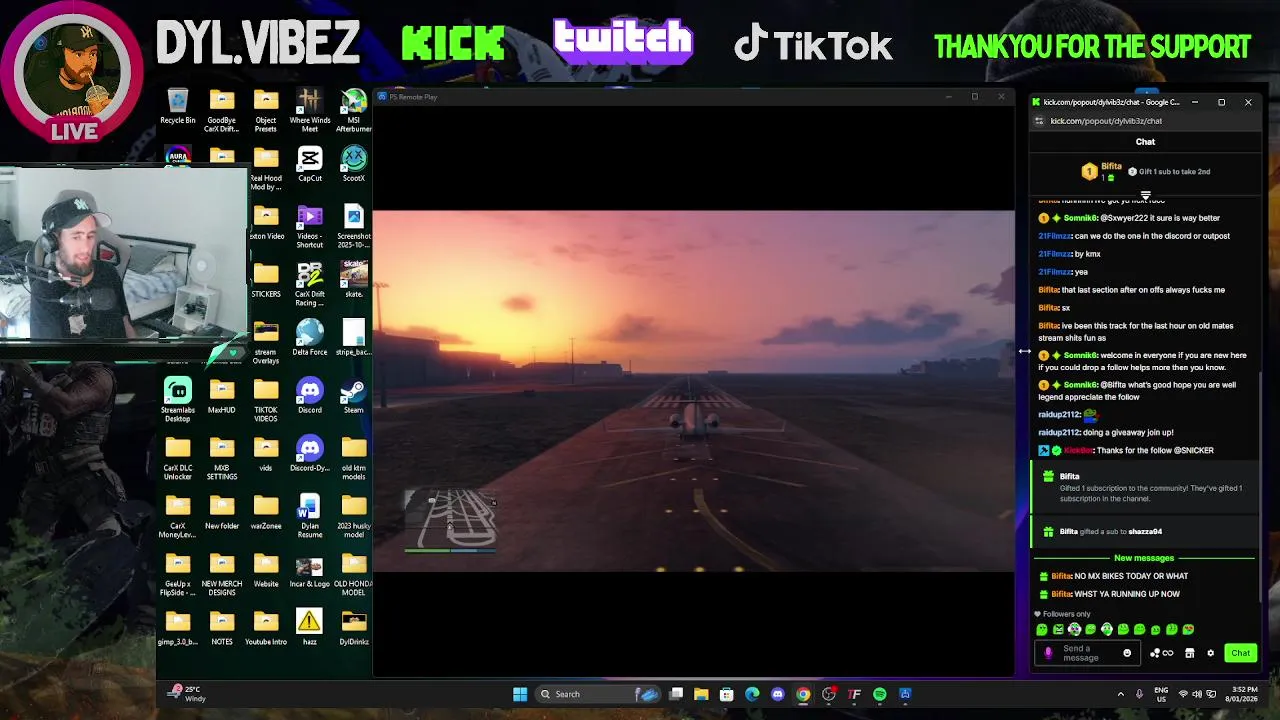This screenshot has height=720, width=1280.
Task: Open File Explorer from the taskbar
Action: pos(701,694)
